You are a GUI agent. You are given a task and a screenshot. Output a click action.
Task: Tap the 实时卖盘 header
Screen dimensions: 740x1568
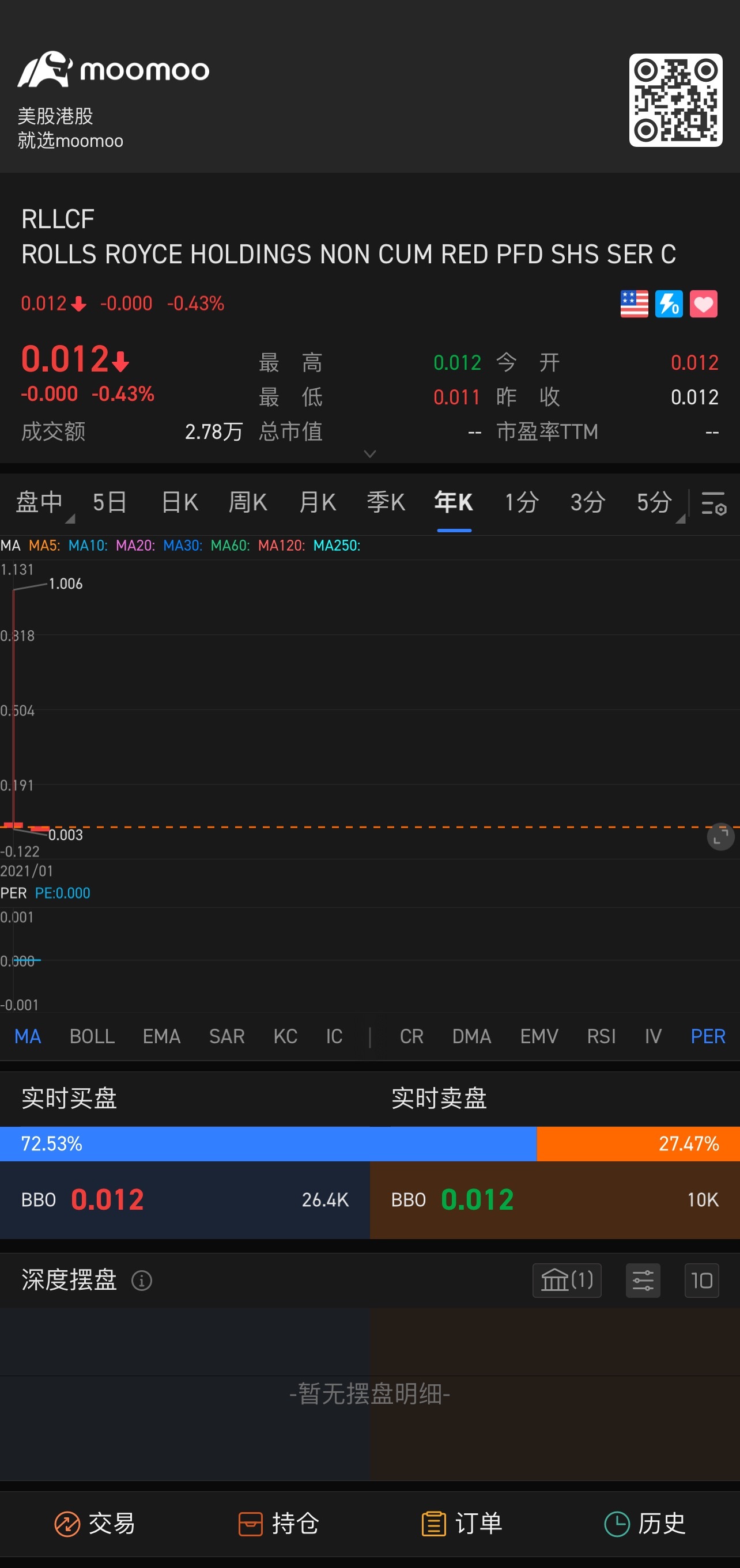(439, 1098)
